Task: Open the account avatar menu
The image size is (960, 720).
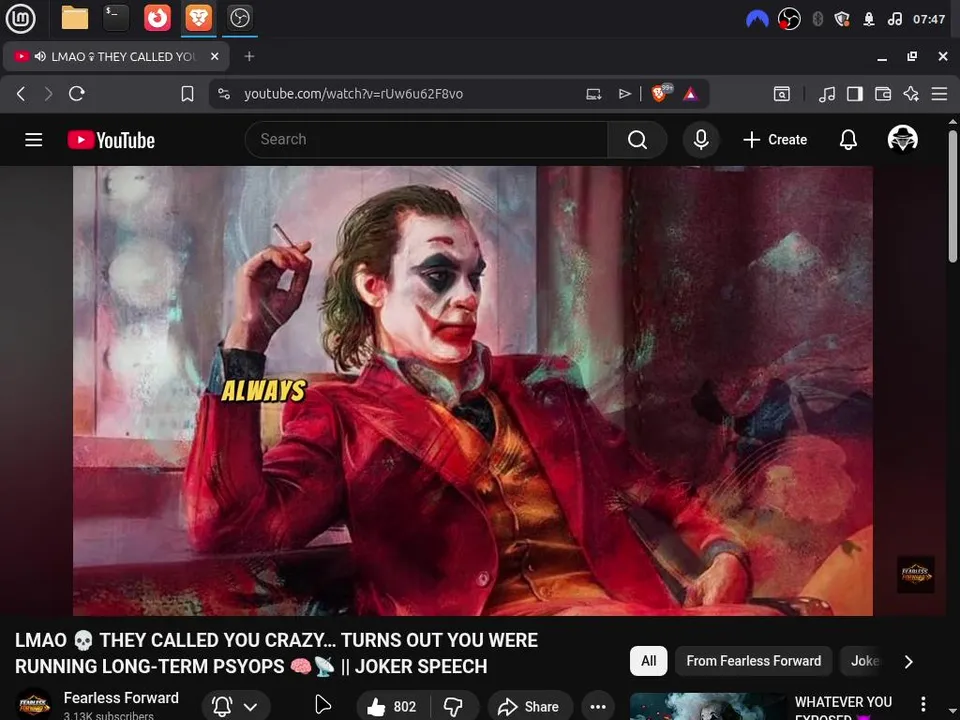Action: [902, 140]
